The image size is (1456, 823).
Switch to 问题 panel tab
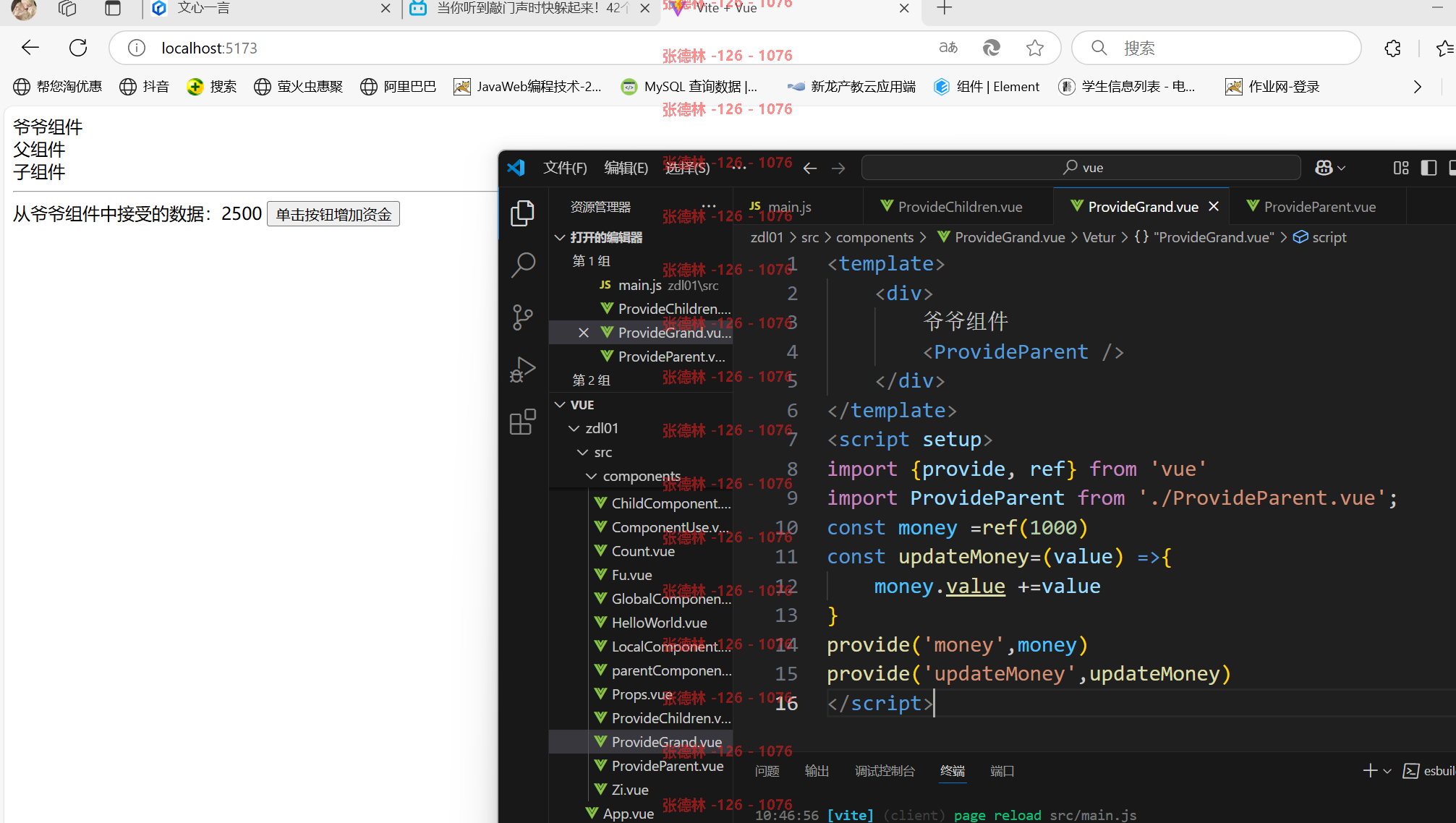[767, 771]
